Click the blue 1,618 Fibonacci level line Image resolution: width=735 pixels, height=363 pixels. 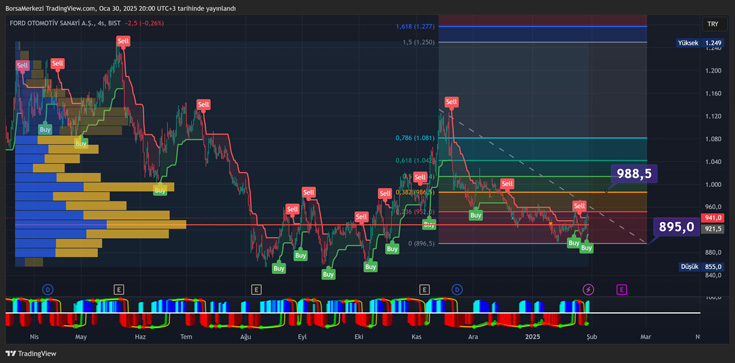pyautogui.click(x=542, y=27)
